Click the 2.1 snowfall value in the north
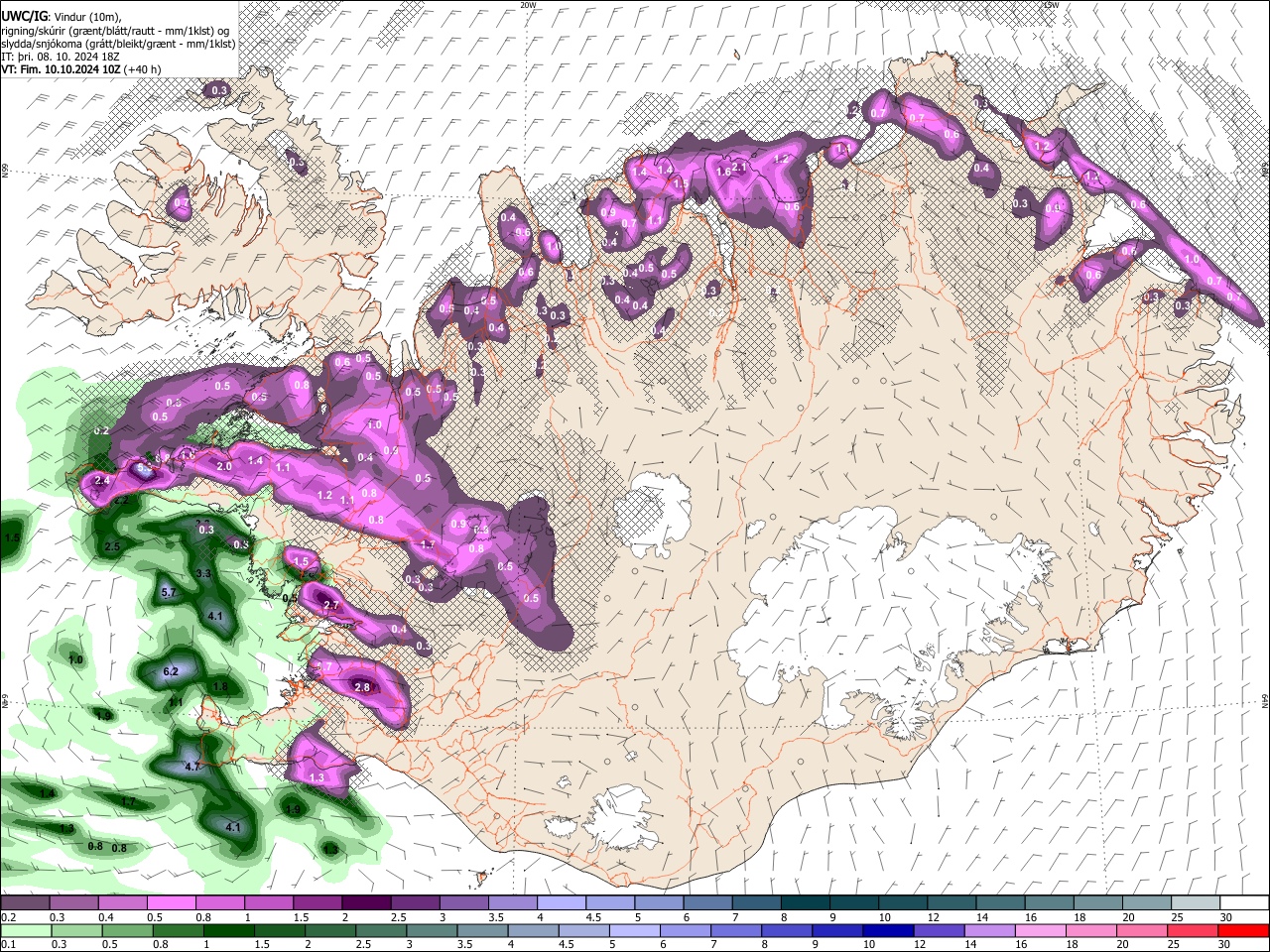The height and width of the screenshot is (952, 1270). 738,168
